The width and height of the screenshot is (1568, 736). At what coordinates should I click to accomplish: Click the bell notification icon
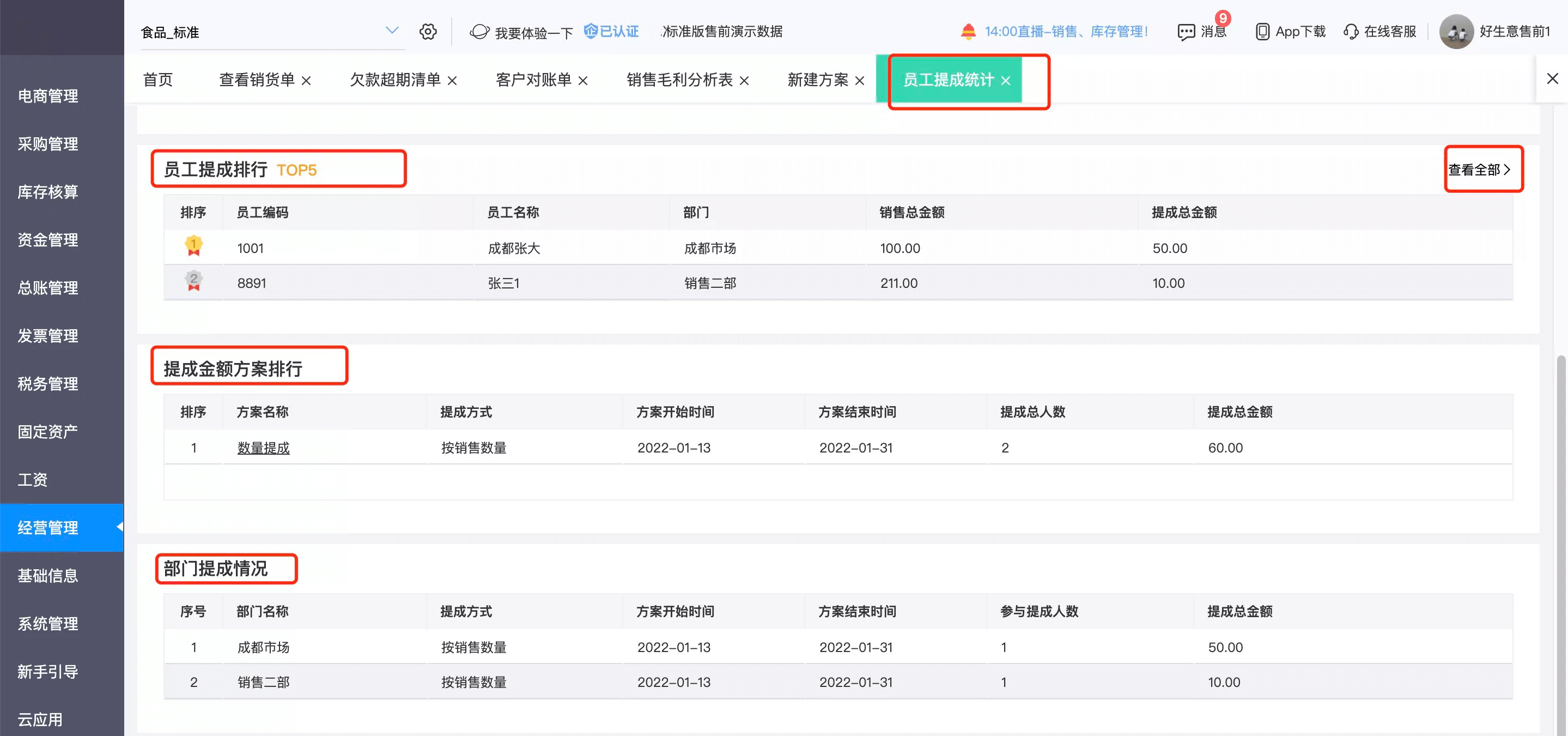tap(968, 31)
